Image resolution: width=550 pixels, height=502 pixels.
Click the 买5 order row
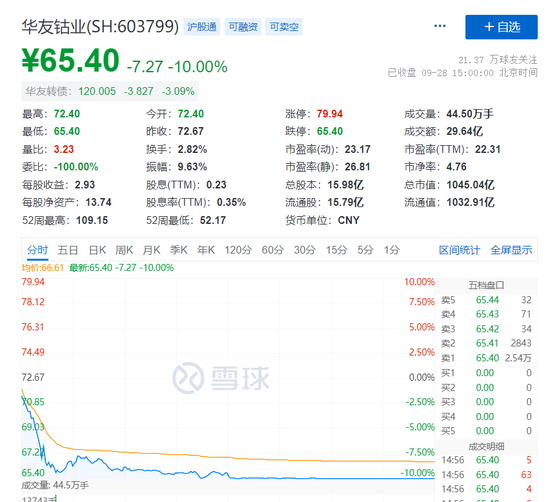486,431
